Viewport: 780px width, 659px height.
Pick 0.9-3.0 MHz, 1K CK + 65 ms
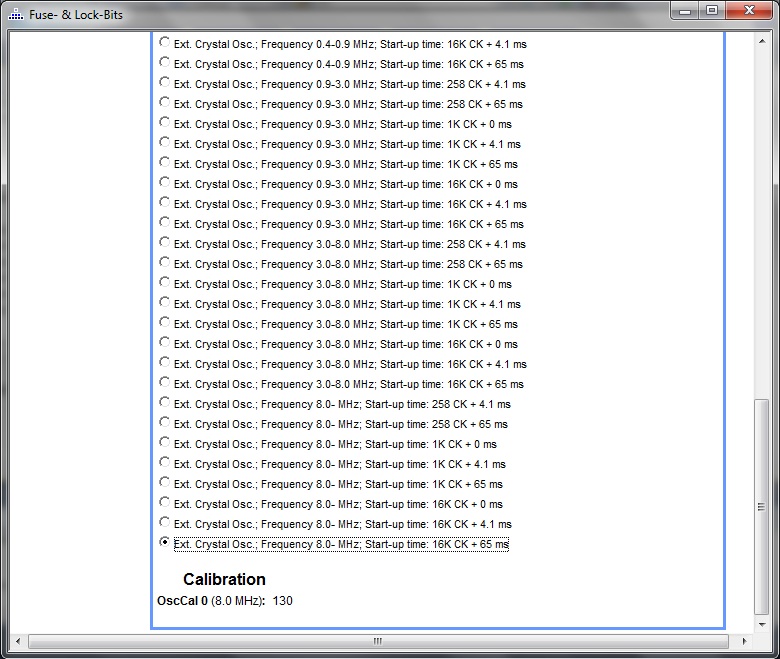[164, 163]
